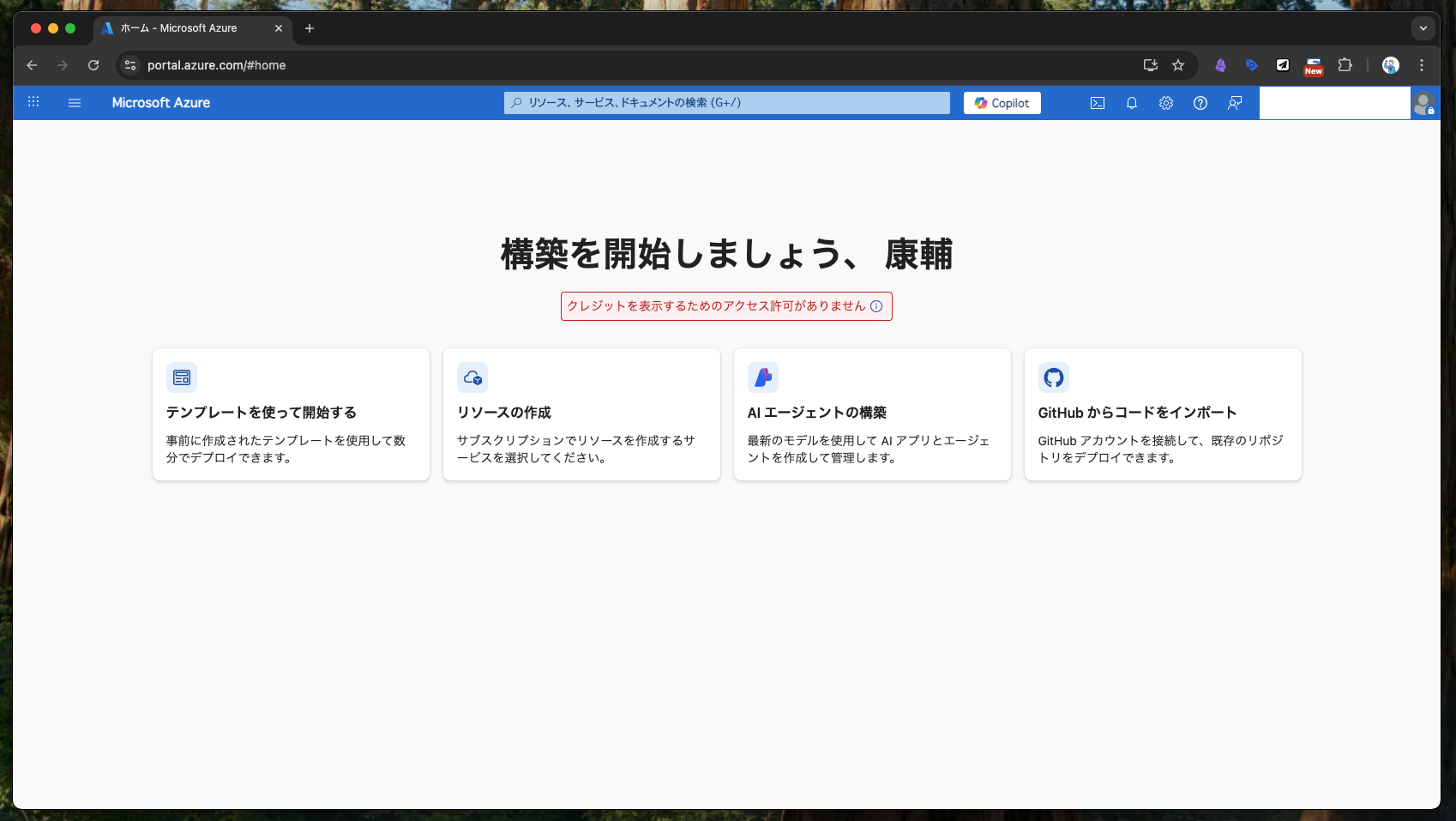Viewport: 1456px width, 821px height.
Task: Click the help question mark icon
Action: (1200, 103)
